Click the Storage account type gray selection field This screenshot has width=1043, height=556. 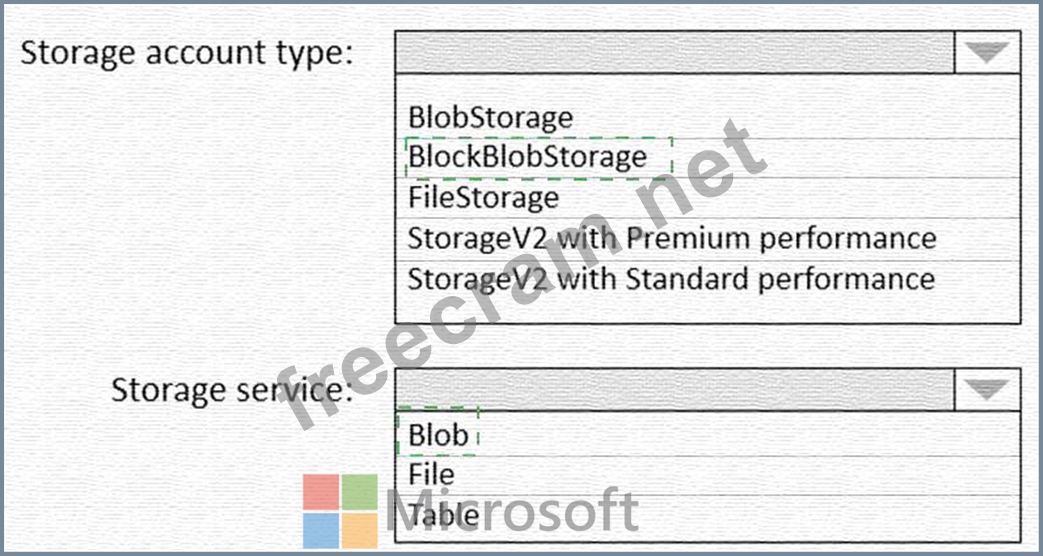coord(675,52)
